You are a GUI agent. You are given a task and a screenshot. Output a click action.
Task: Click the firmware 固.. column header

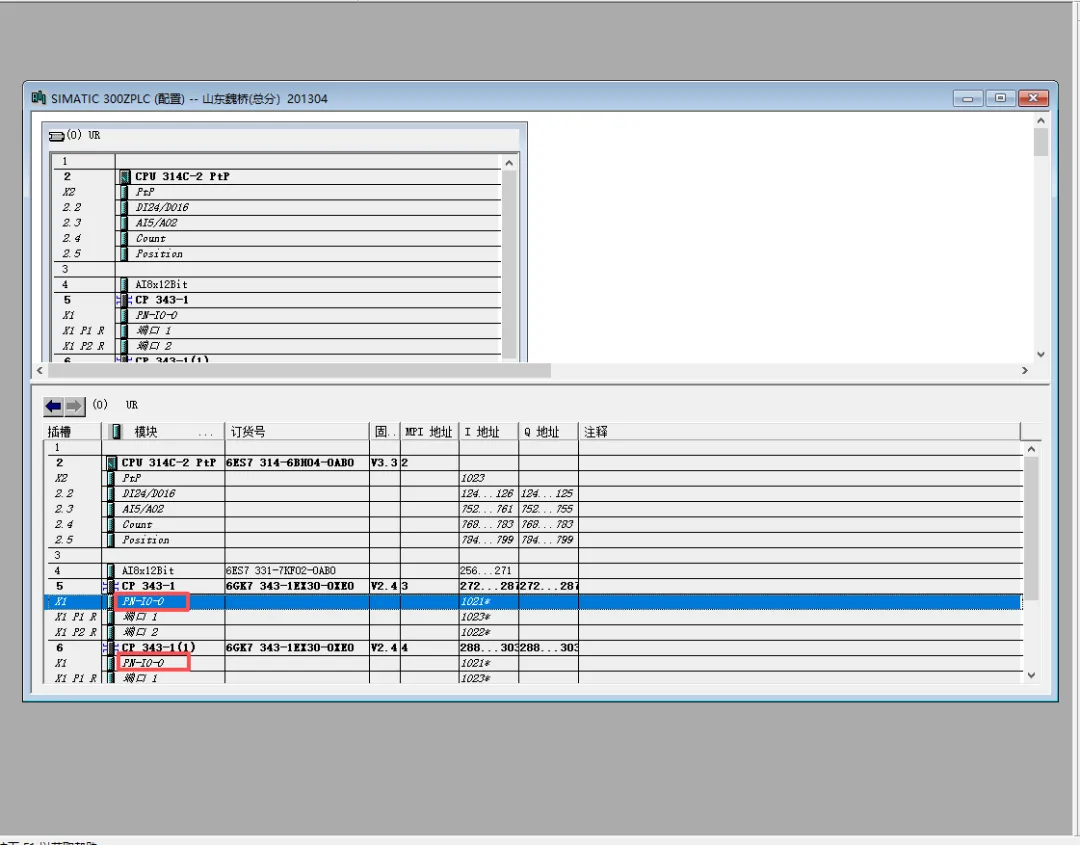pos(385,432)
